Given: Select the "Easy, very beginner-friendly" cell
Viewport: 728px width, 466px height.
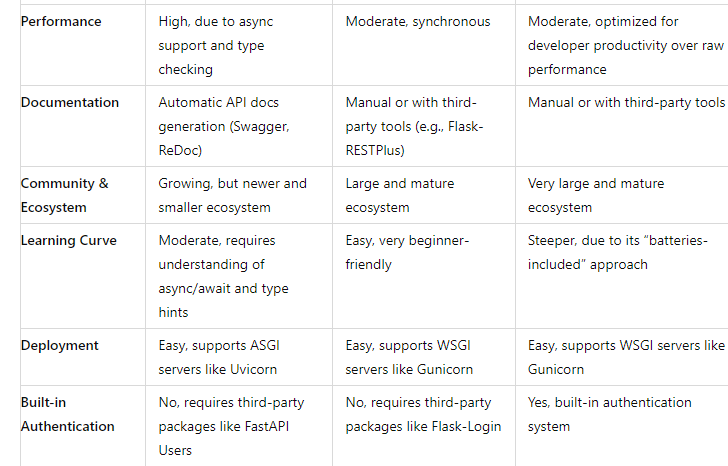Looking at the screenshot, I should (x=407, y=252).
